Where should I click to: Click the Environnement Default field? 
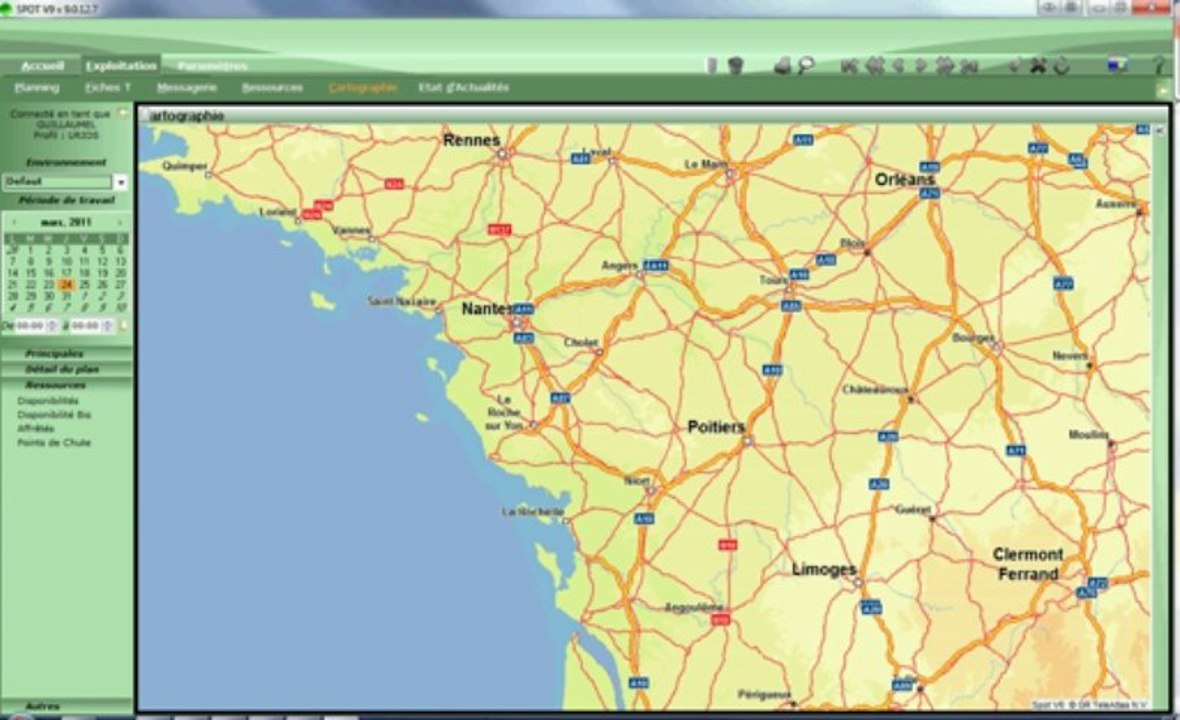click(x=57, y=182)
